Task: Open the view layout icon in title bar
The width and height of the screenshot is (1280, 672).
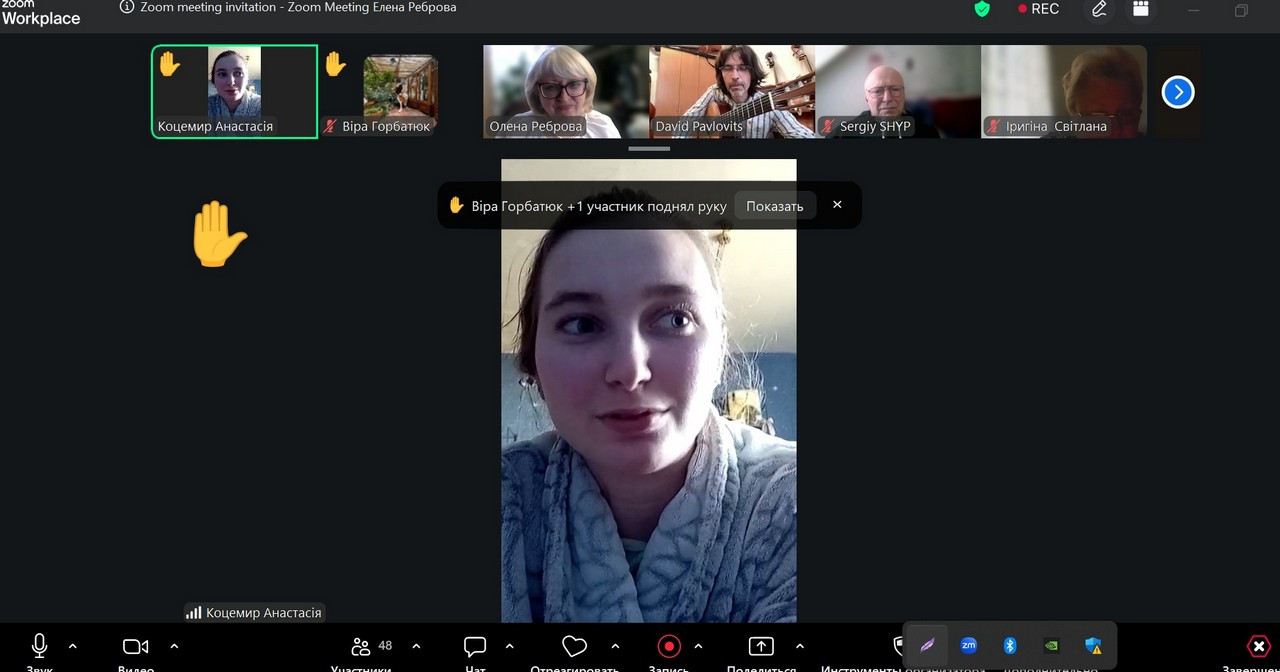Action: click(1140, 9)
